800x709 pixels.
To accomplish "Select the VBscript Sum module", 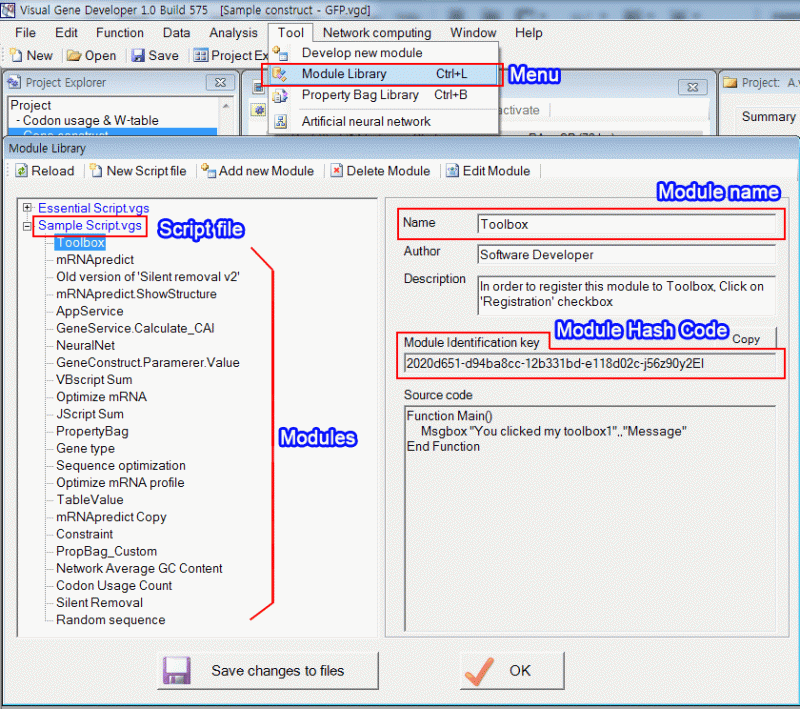I will (x=94, y=380).
